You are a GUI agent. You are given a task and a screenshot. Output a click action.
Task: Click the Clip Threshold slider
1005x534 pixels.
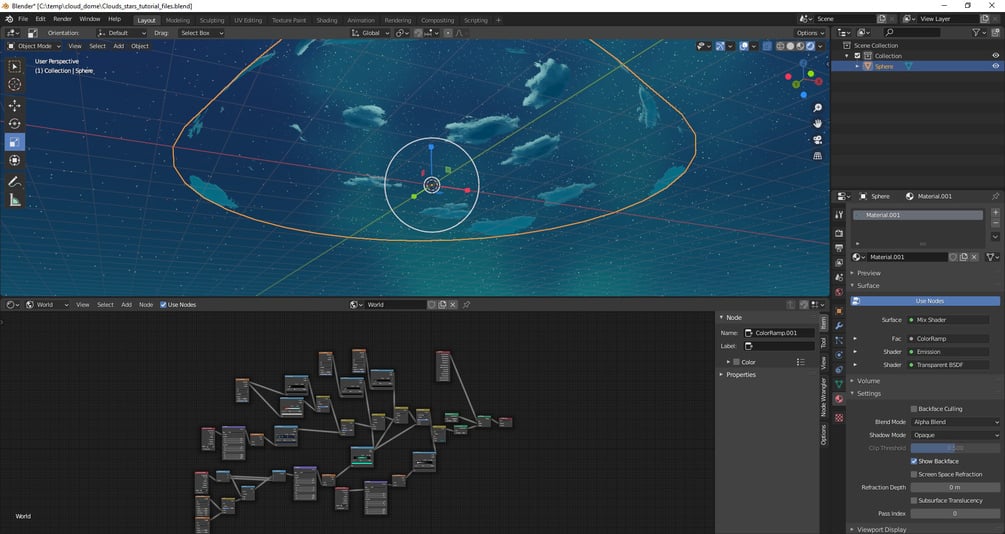point(955,448)
